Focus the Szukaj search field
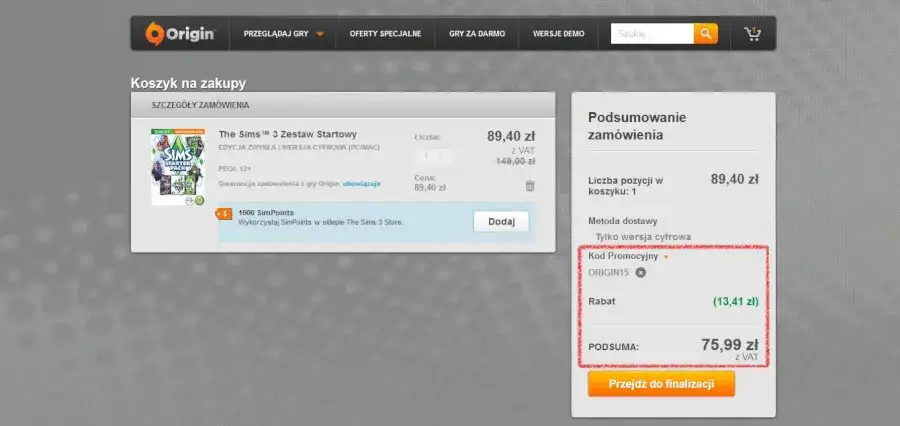The image size is (900, 426). click(x=652, y=34)
